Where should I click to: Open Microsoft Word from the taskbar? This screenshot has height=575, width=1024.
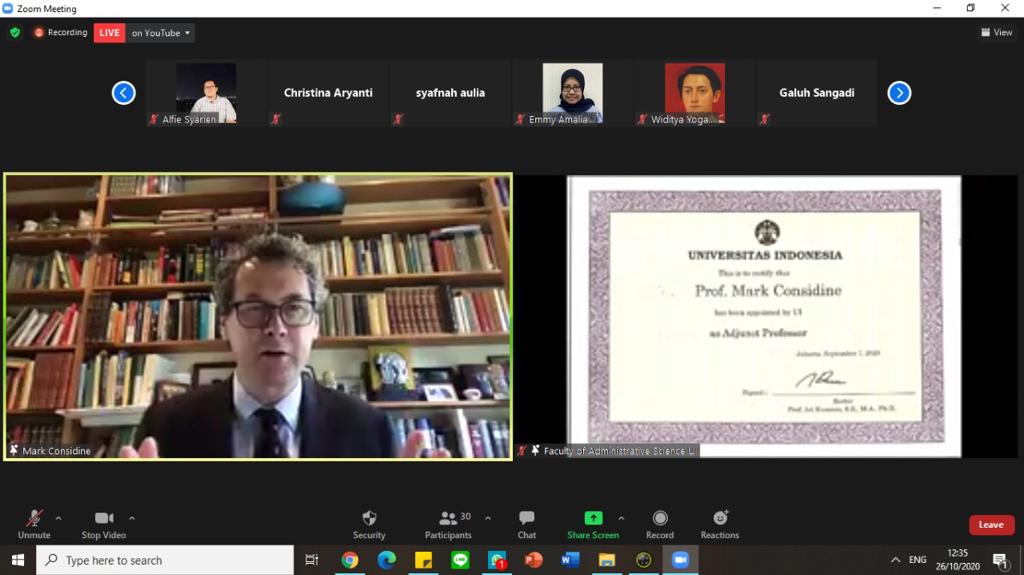(570, 560)
